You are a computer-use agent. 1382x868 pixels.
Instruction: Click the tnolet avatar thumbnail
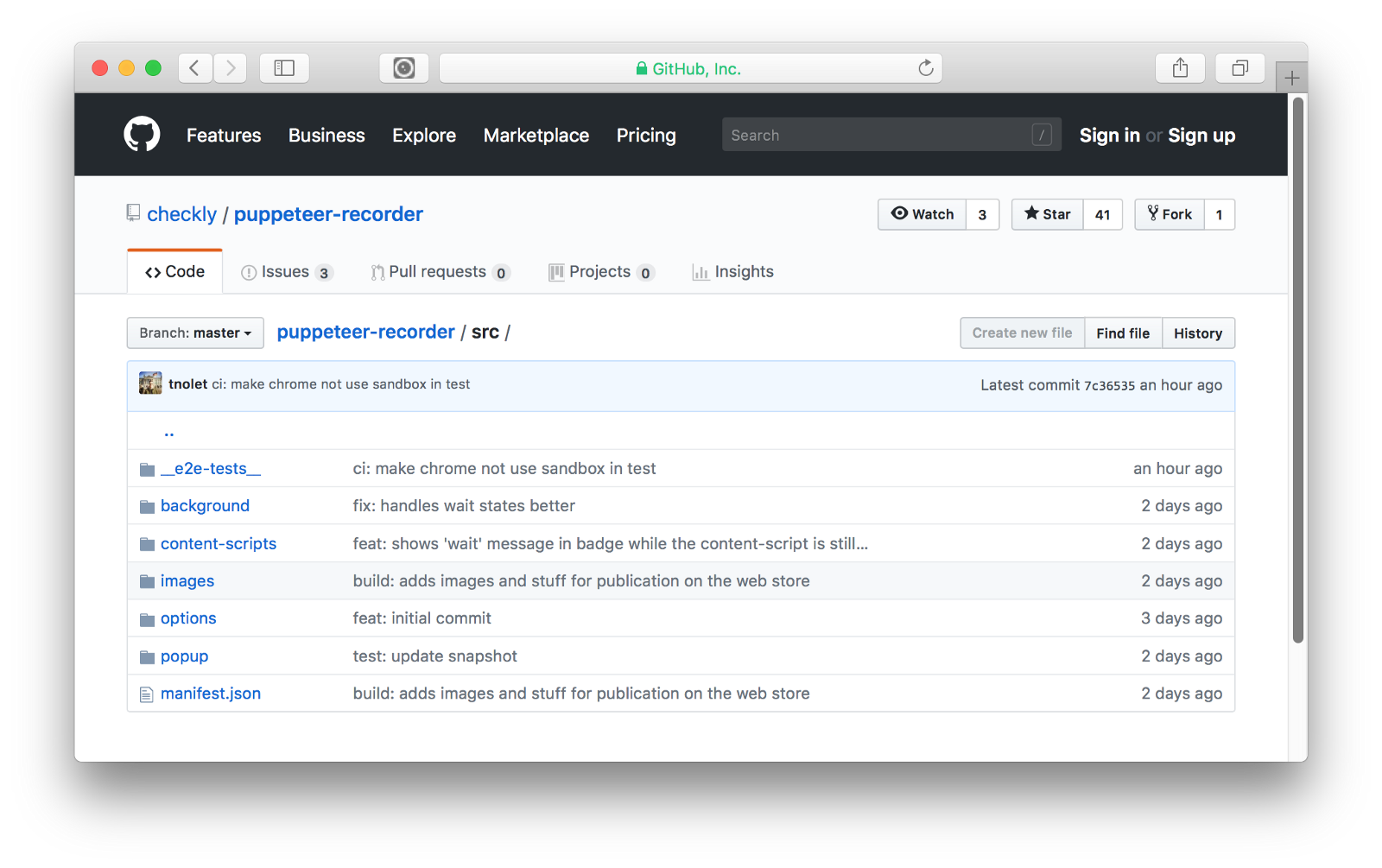(x=150, y=383)
